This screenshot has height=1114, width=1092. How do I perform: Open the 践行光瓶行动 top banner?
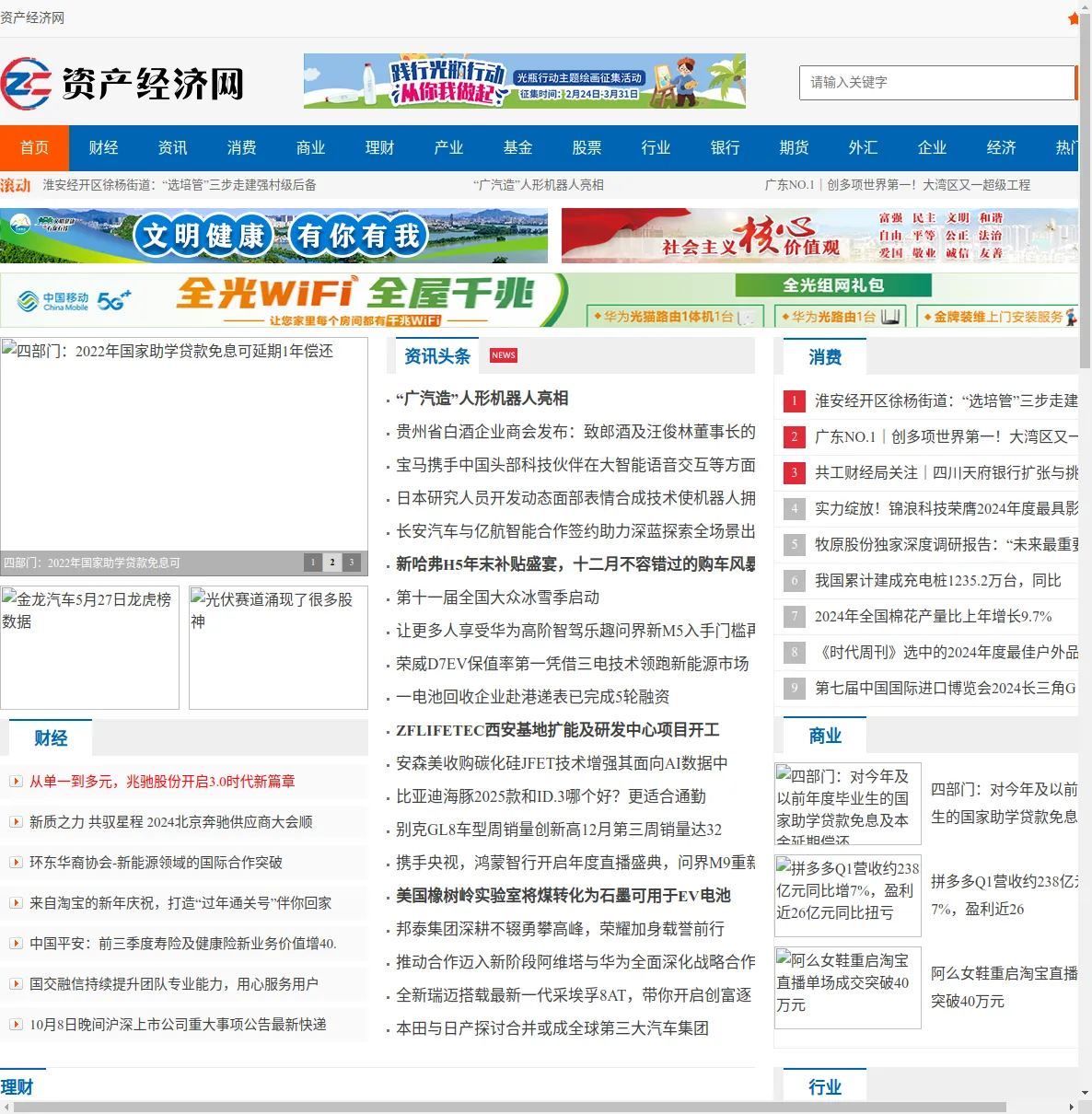coord(525,81)
